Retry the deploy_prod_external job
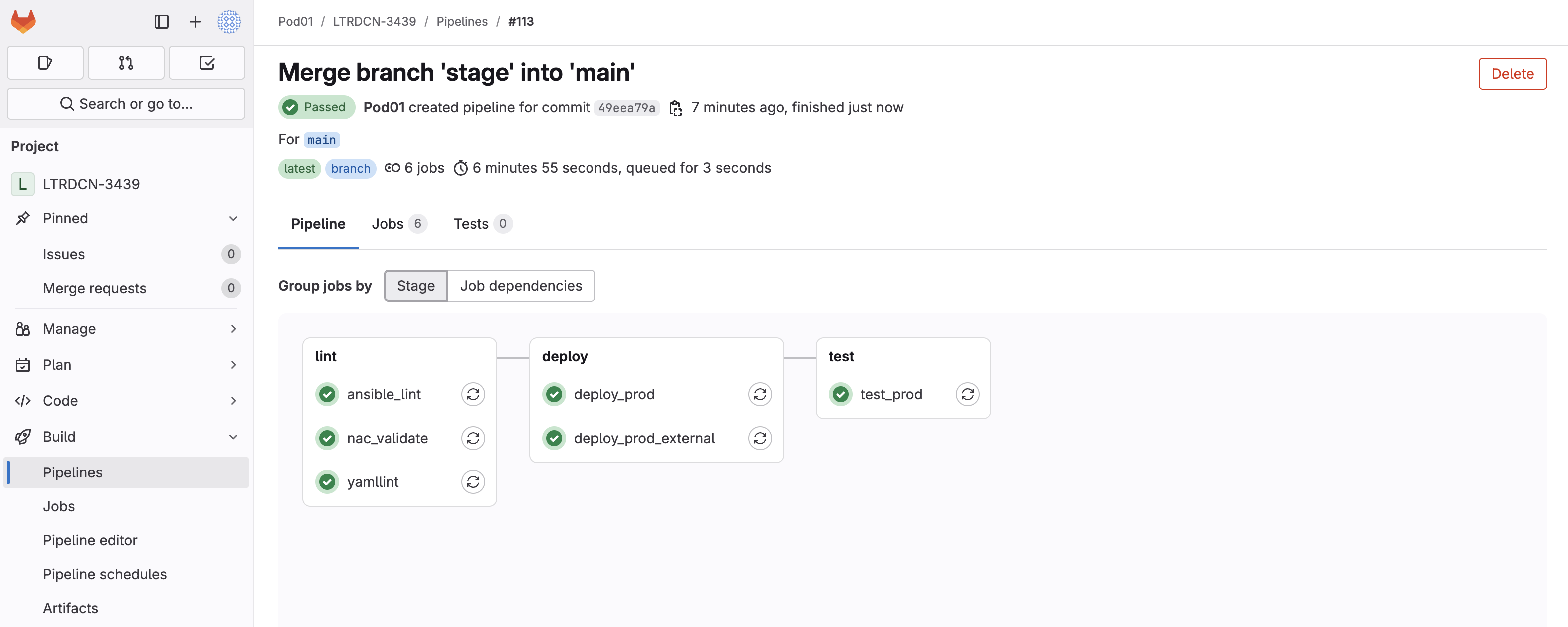 click(760, 438)
